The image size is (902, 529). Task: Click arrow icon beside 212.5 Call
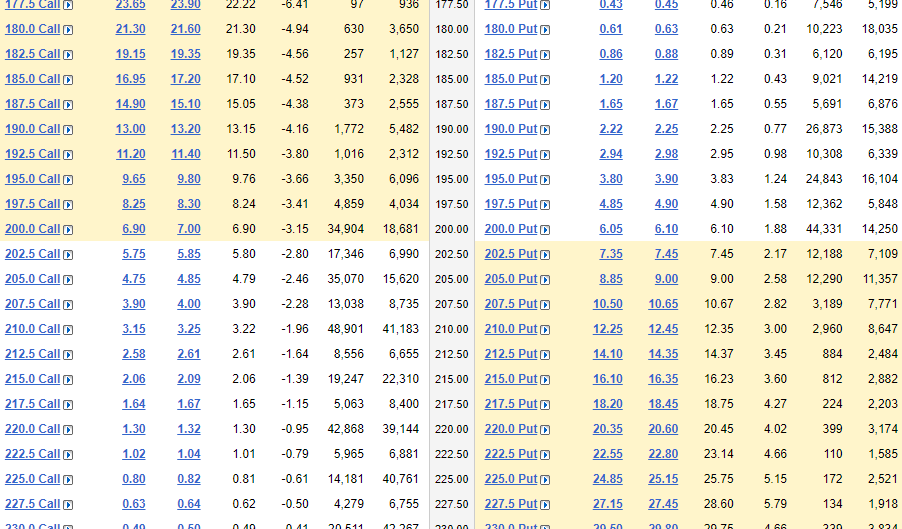(x=68, y=355)
